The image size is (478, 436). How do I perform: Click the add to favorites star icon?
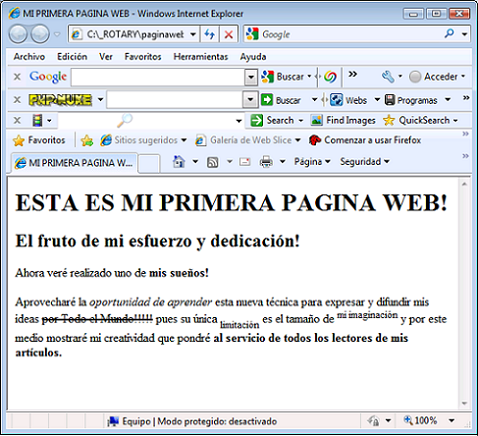click(87, 140)
